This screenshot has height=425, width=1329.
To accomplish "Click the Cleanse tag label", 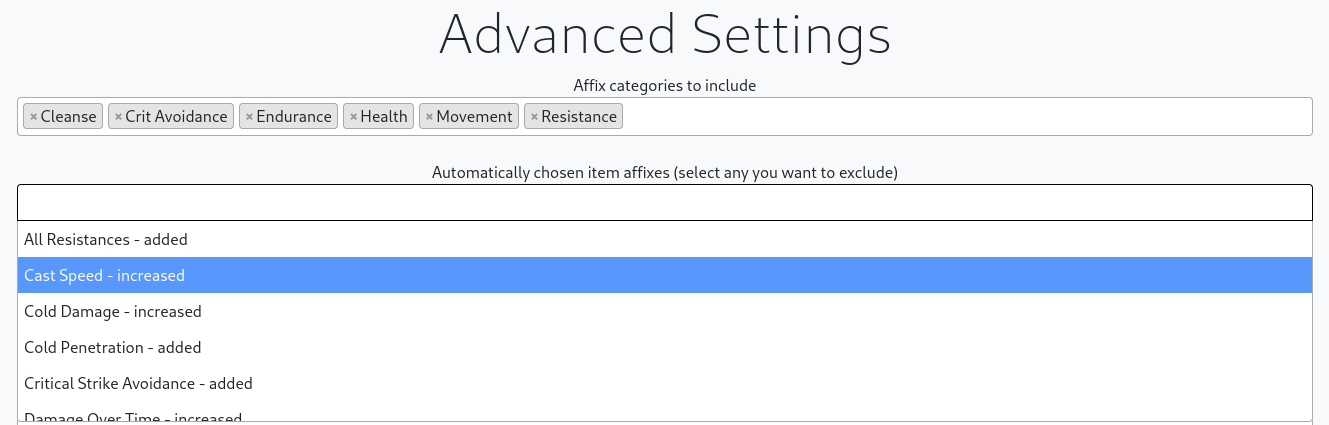I will pos(69,117).
